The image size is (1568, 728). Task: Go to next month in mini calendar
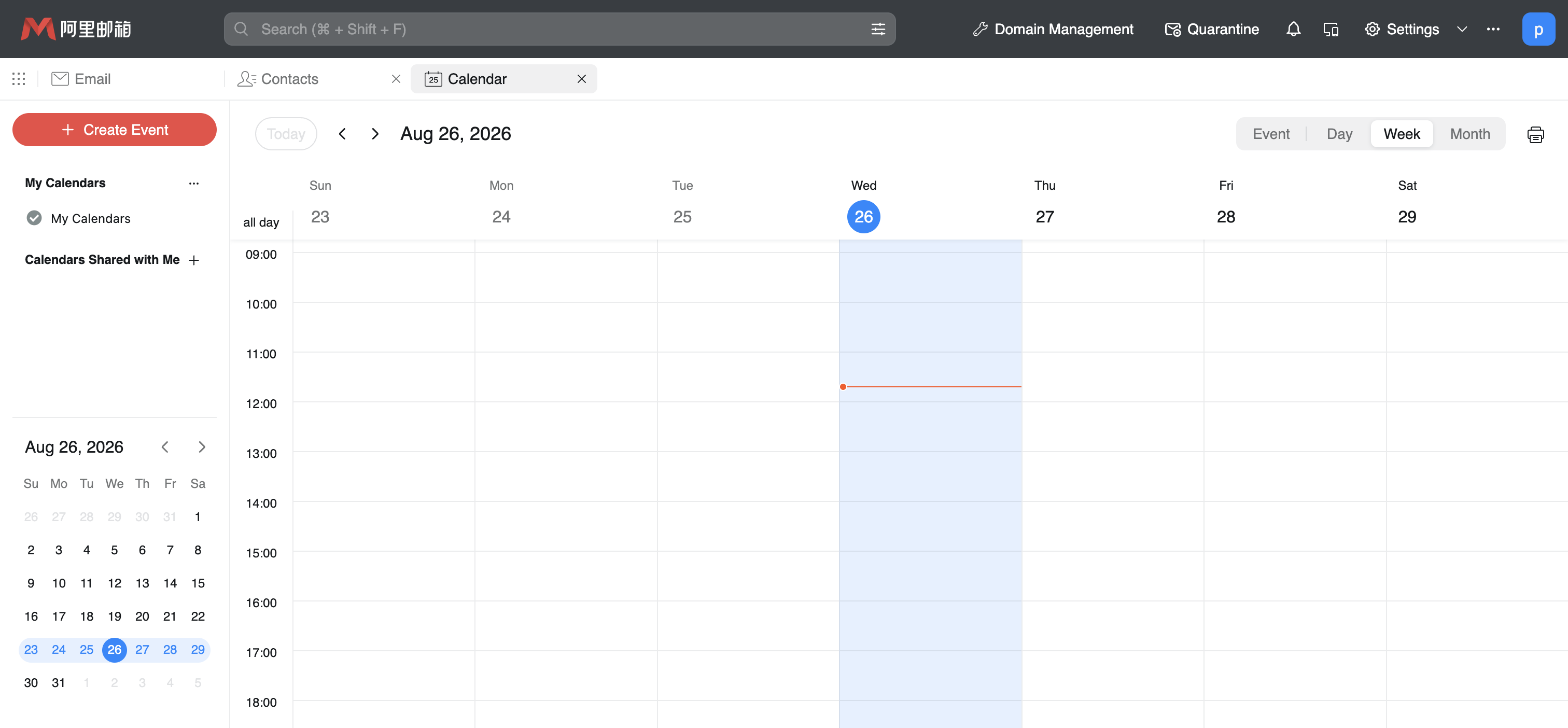pyautogui.click(x=202, y=447)
